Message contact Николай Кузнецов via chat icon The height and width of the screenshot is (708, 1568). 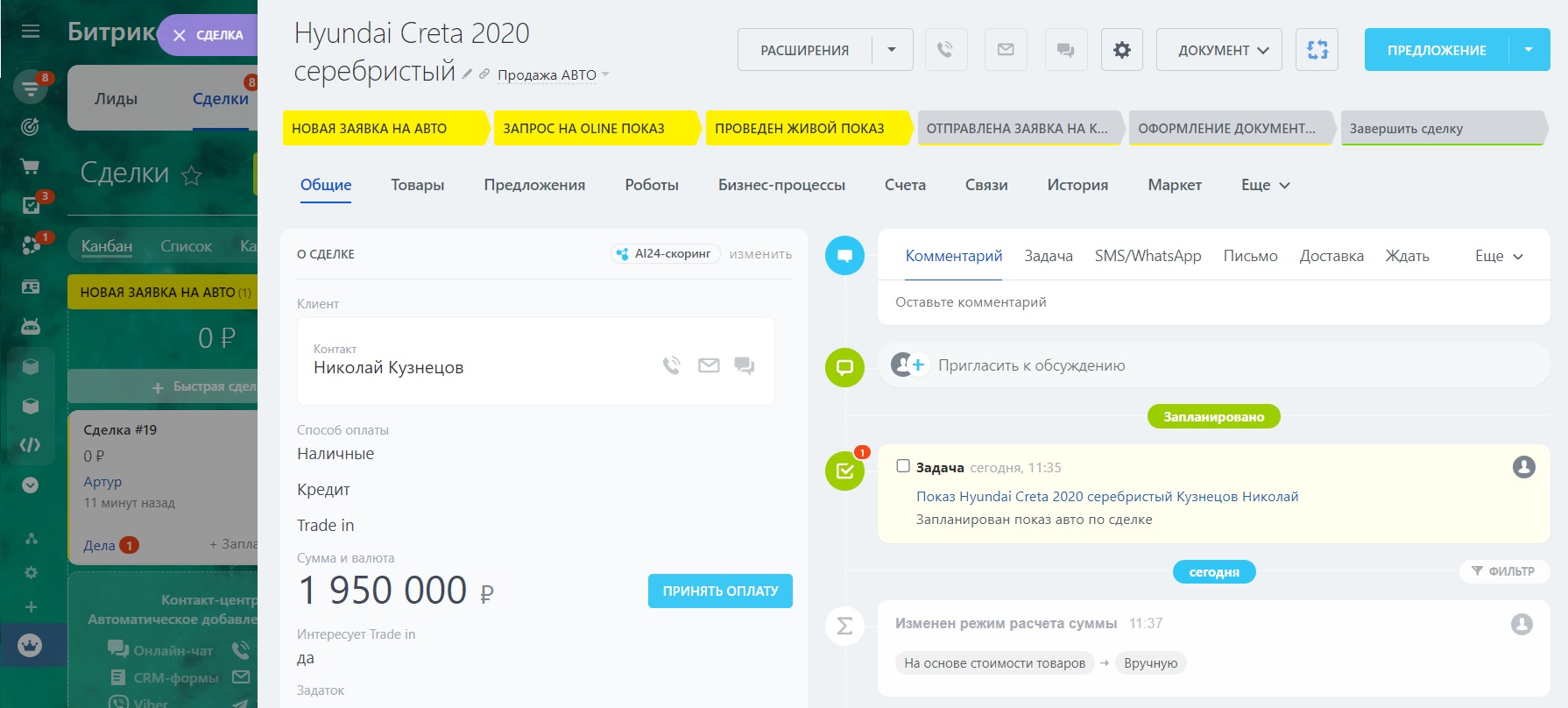(745, 365)
